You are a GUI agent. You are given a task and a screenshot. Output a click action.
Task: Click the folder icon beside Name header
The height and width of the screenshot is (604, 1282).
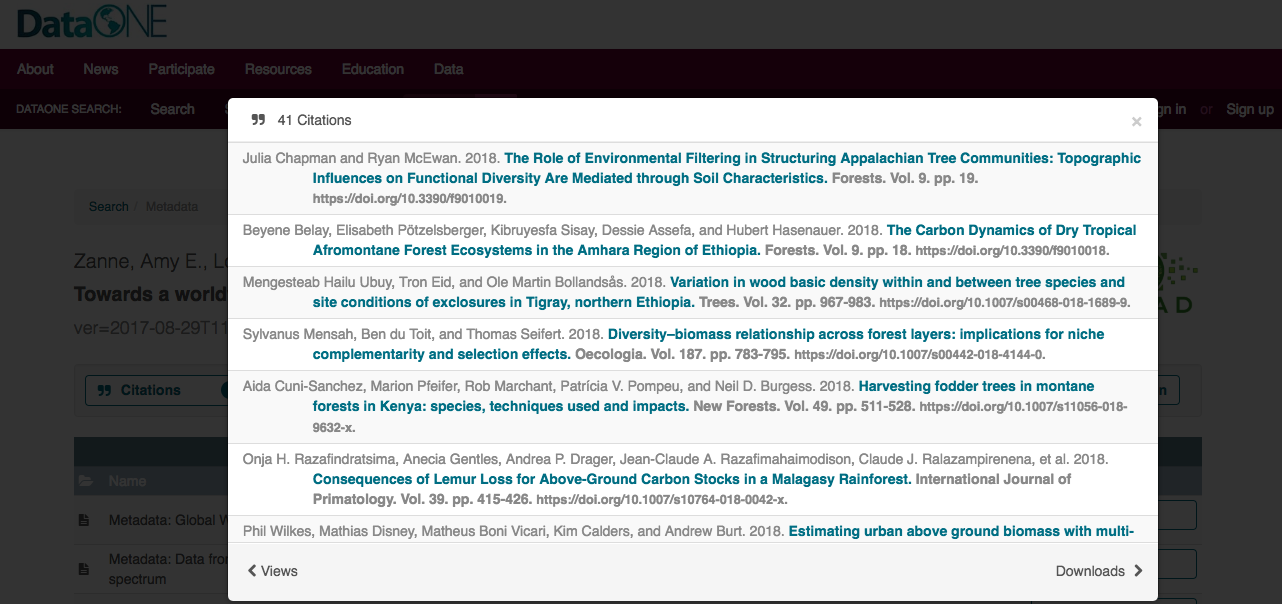(x=86, y=481)
